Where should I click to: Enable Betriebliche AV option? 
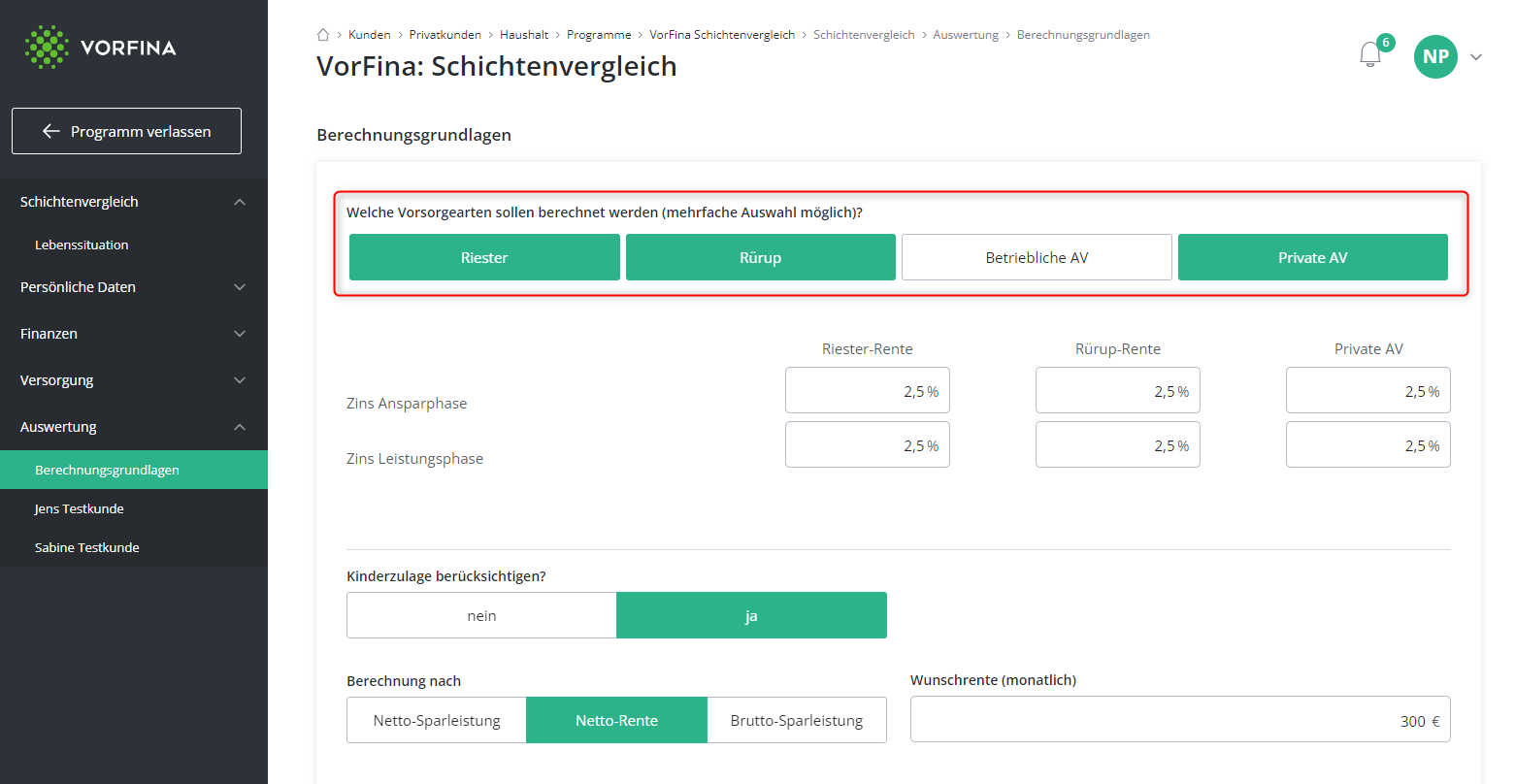point(1037,257)
